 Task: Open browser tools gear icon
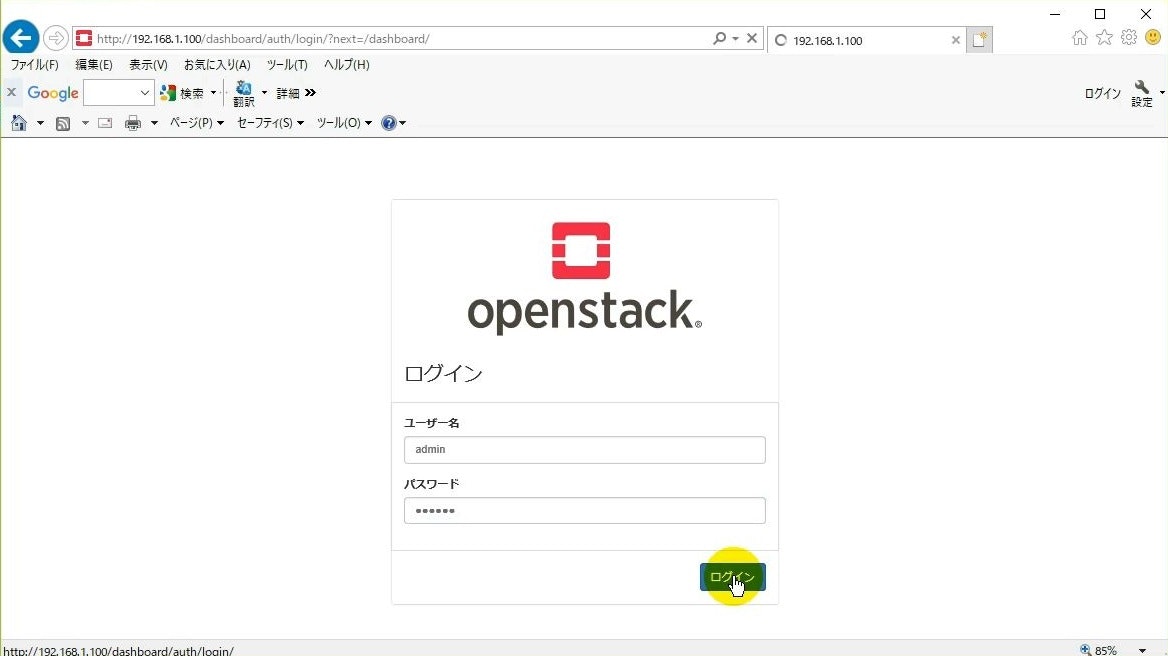click(x=1129, y=37)
